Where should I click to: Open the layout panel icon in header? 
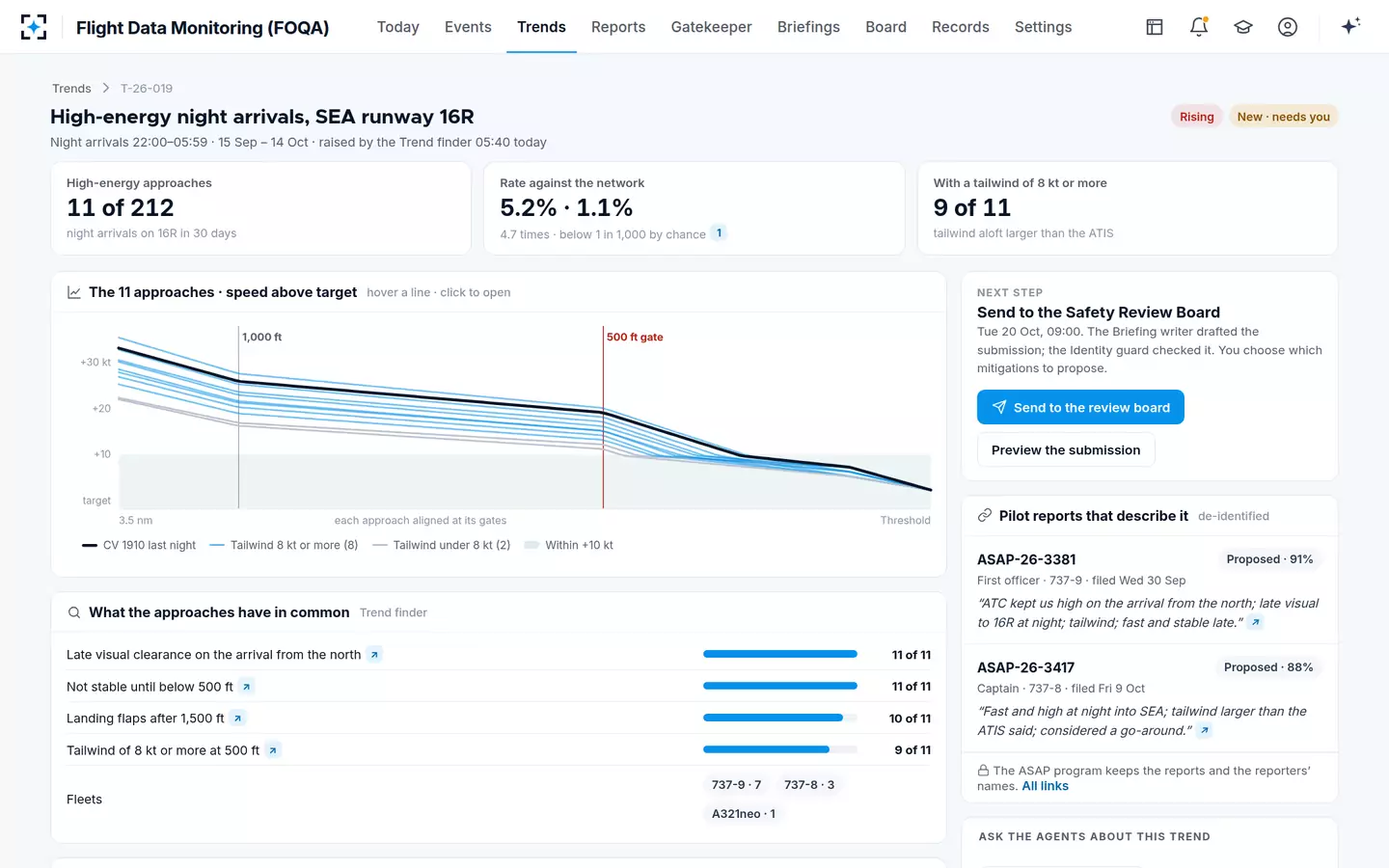1155,27
